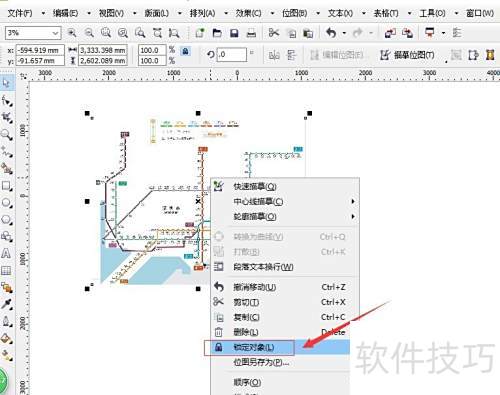Image resolution: width=500 pixels, height=395 pixels.
Task: Select the Polygon tool in toolbox
Action: (7, 220)
